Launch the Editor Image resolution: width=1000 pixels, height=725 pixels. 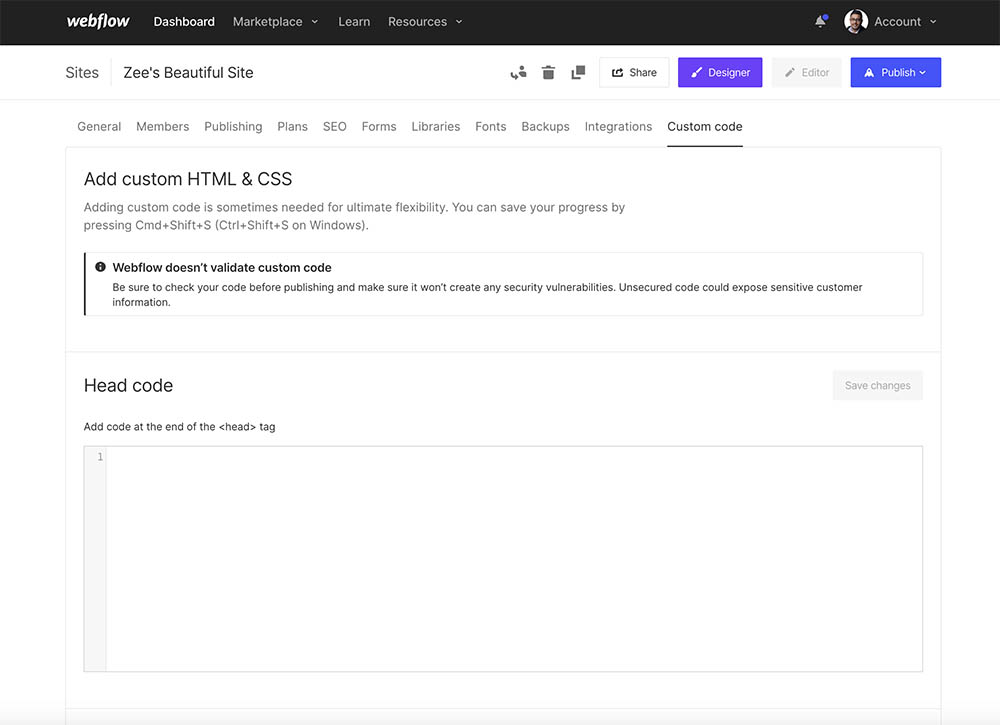806,72
